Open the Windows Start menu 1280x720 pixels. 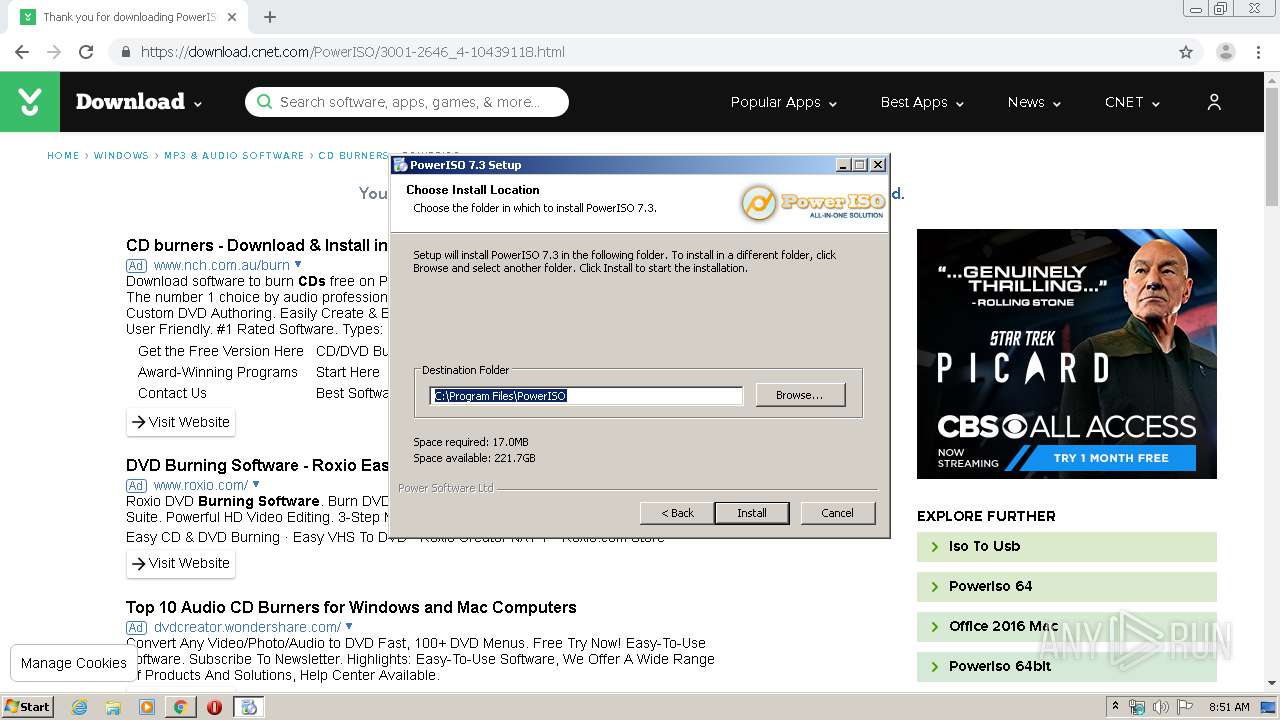[28, 706]
